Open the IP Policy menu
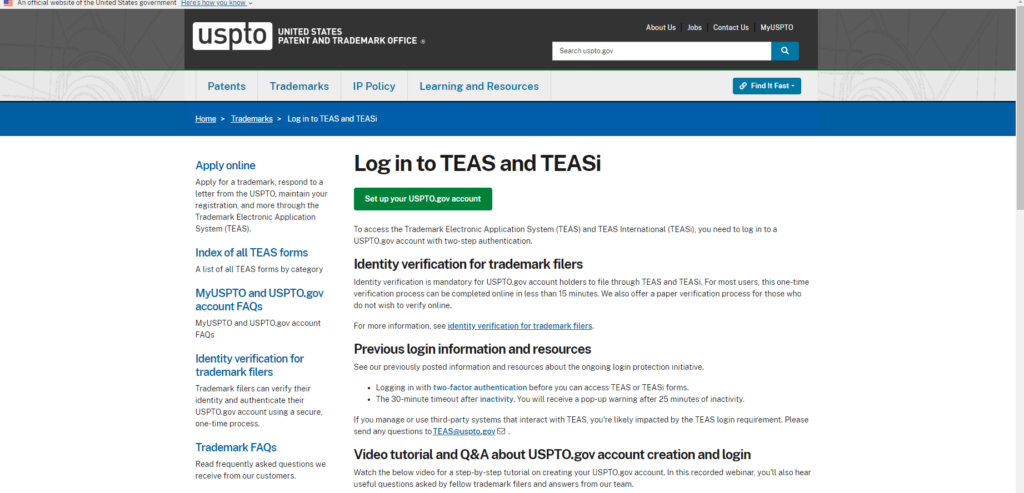 374,86
